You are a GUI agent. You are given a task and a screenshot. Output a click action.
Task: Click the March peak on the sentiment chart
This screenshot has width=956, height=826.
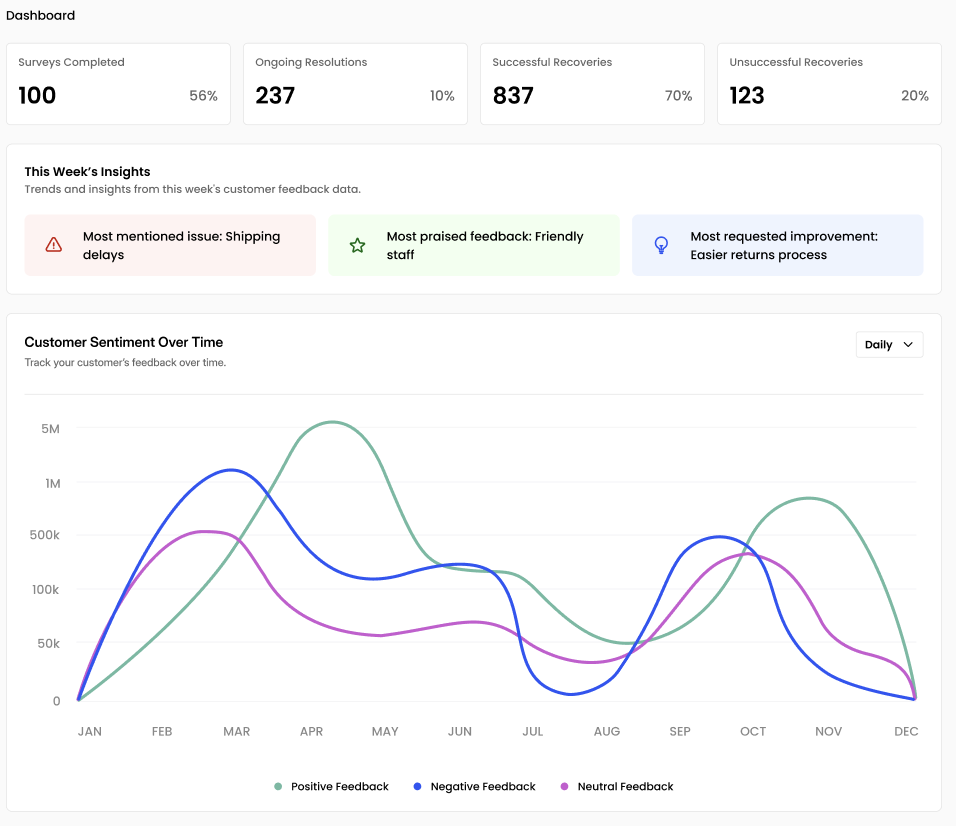pos(231,469)
